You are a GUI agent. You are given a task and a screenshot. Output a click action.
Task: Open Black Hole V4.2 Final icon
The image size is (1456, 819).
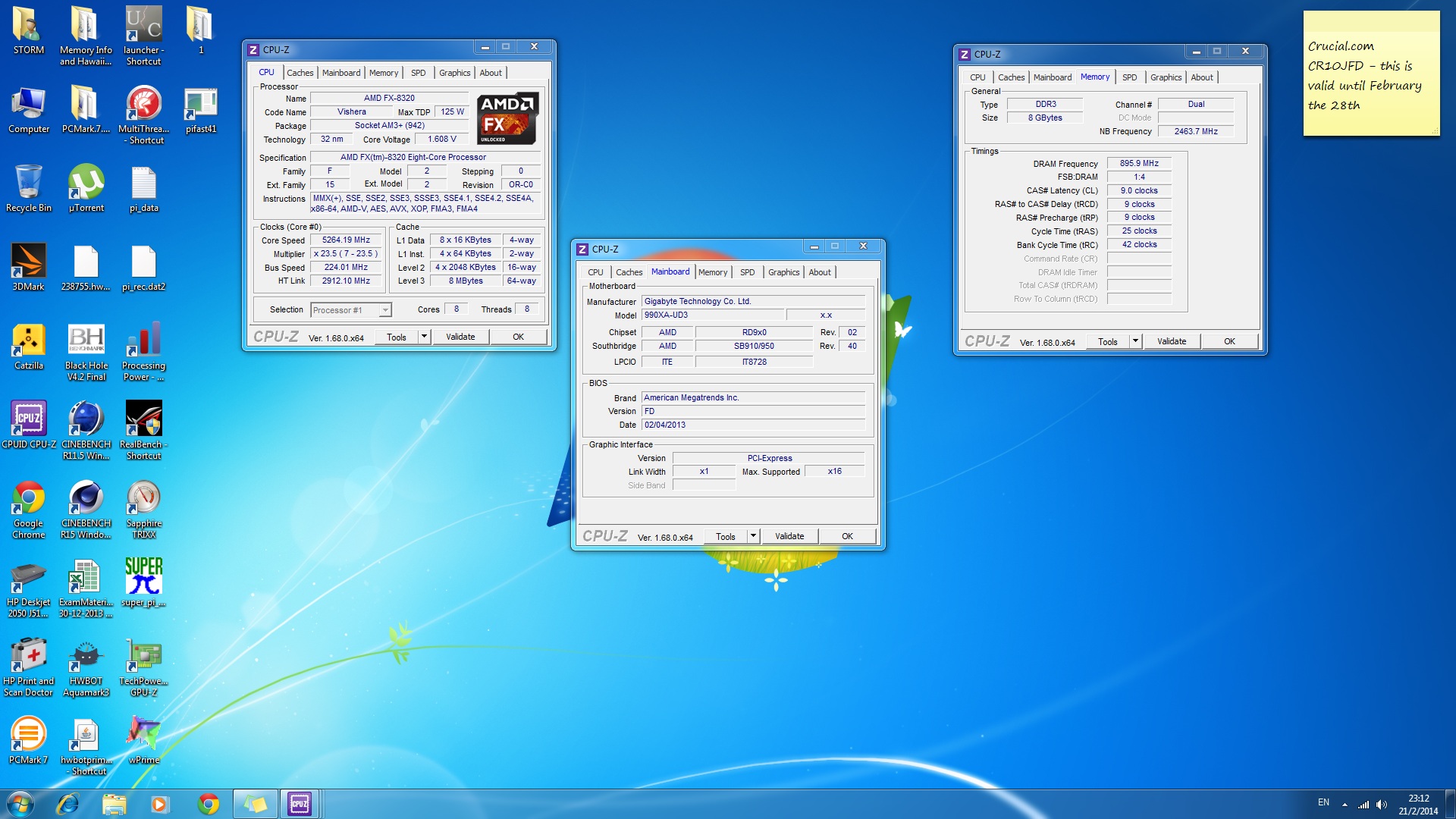[86, 352]
